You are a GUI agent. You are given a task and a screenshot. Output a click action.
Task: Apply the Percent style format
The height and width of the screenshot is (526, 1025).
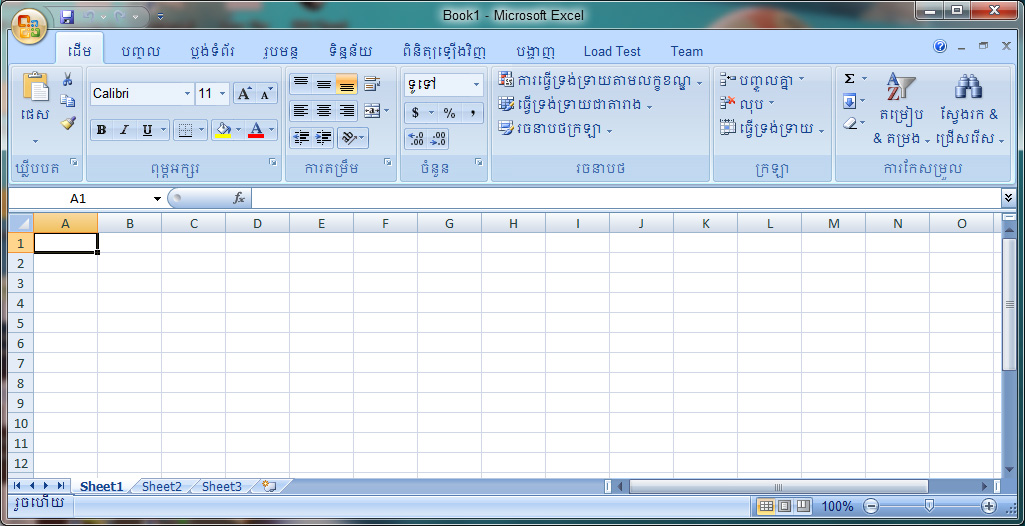(449, 113)
